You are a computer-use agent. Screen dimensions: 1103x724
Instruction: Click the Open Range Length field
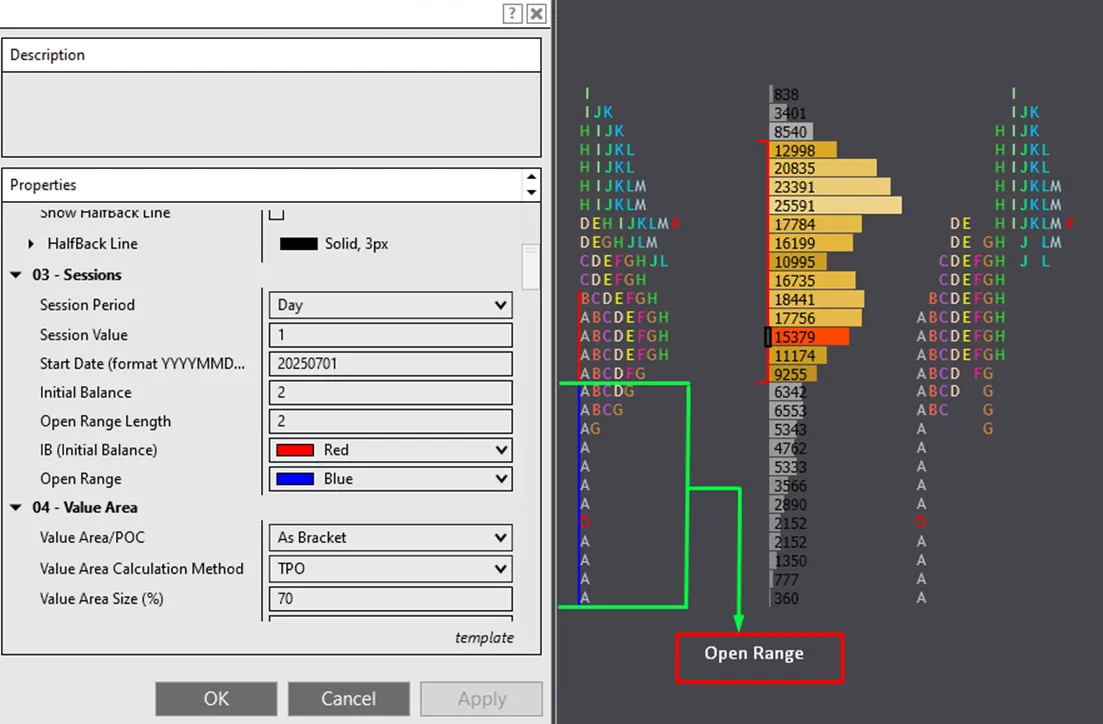click(x=390, y=422)
